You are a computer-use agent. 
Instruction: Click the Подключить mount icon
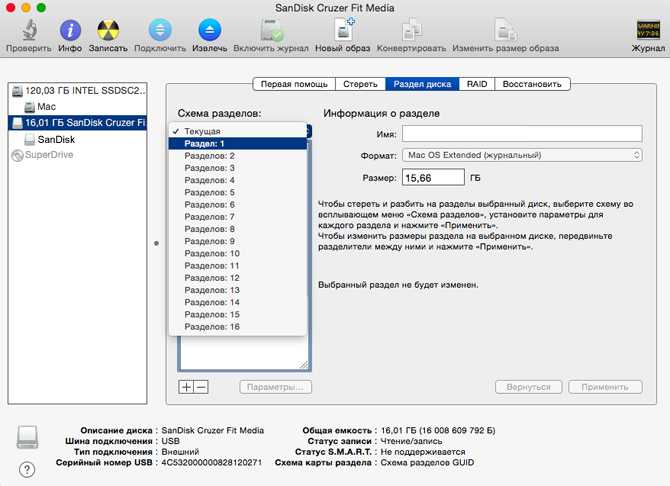[x=160, y=30]
